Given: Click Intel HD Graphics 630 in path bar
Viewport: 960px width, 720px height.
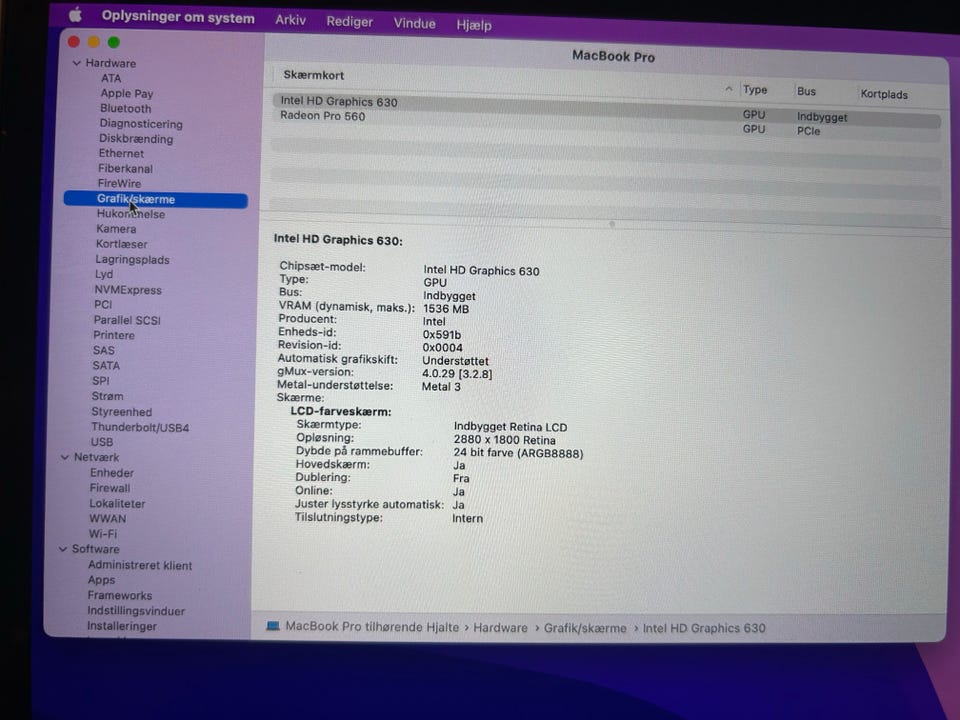Looking at the screenshot, I should point(703,628).
